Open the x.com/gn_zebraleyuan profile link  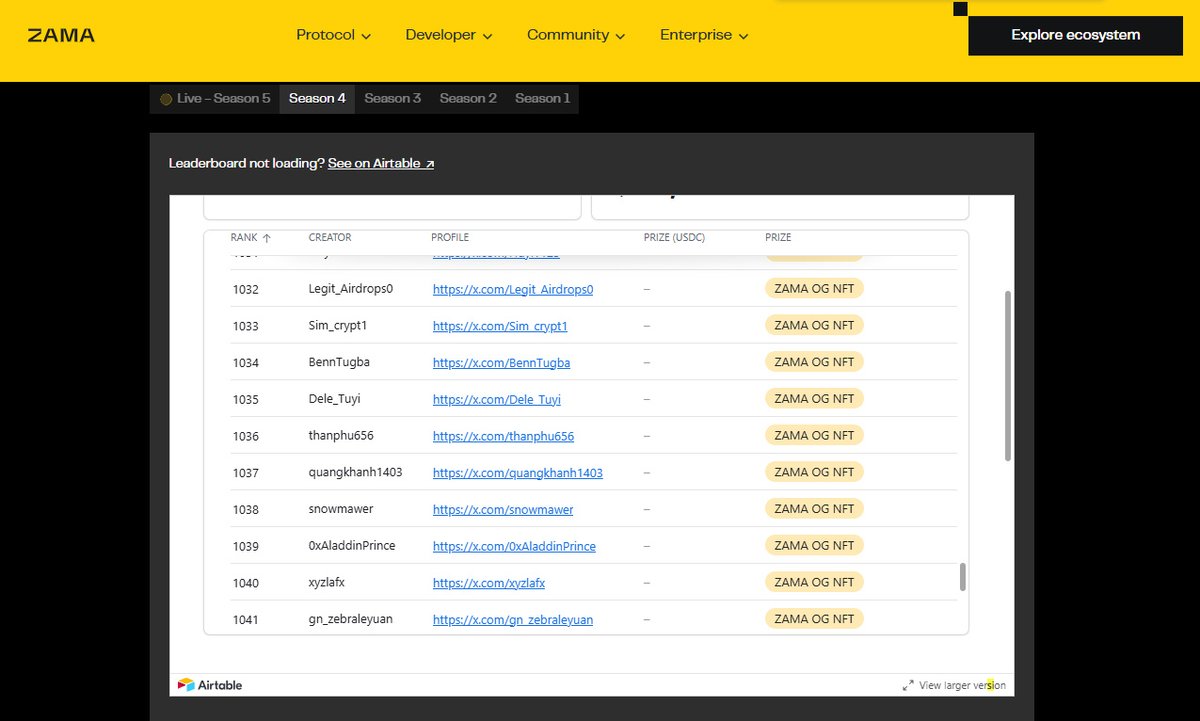click(x=513, y=620)
